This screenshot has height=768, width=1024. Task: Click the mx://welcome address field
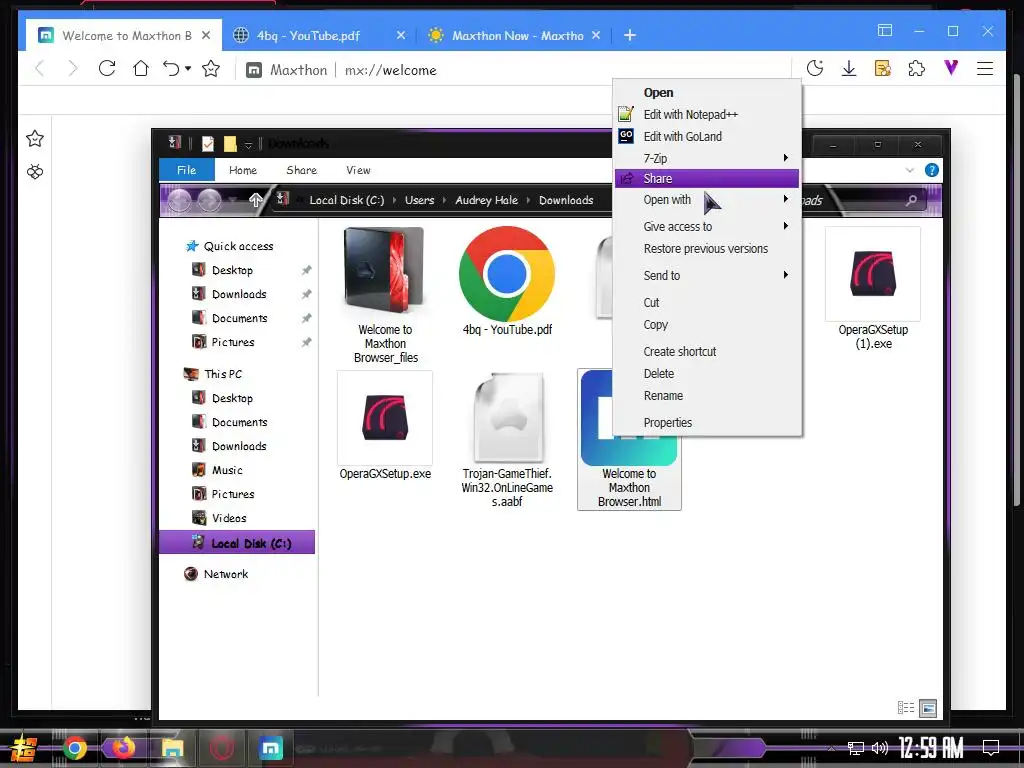(x=391, y=70)
